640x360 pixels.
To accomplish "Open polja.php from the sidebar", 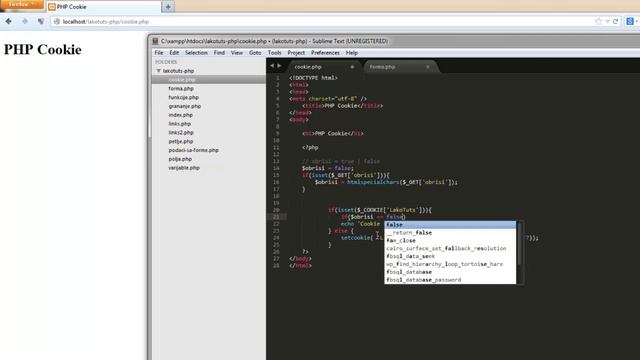I will [x=180, y=159].
